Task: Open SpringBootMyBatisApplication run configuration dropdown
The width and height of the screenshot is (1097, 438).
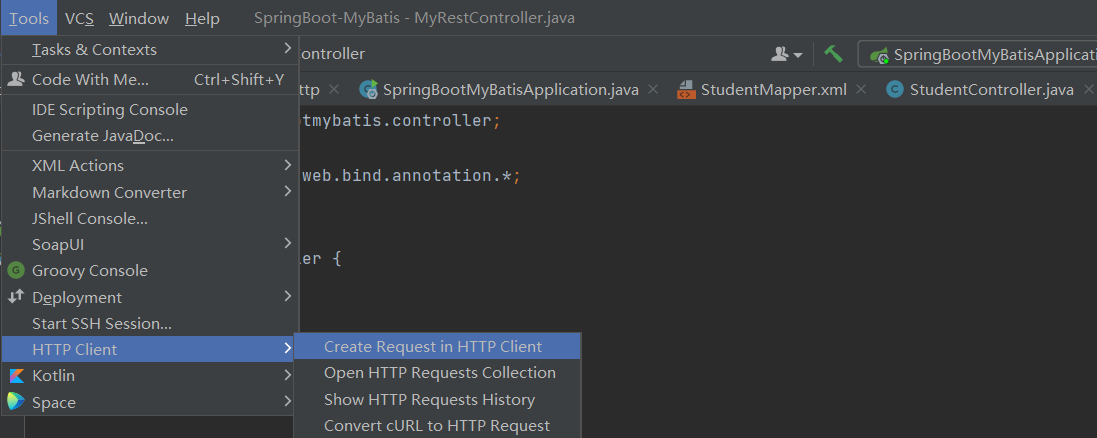Action: (x=978, y=55)
